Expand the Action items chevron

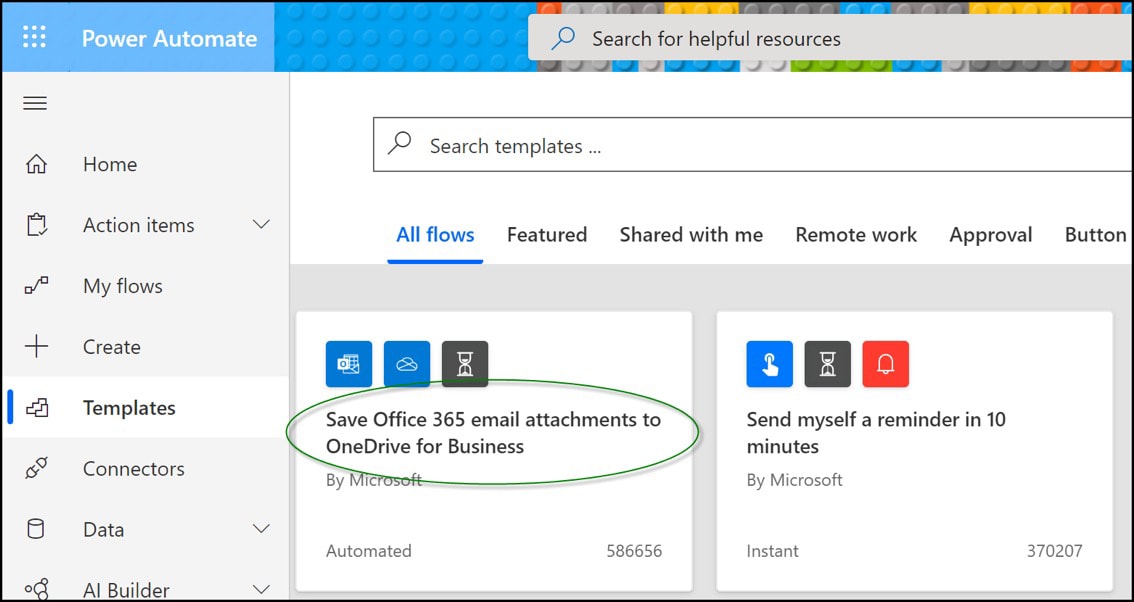pyautogui.click(x=261, y=224)
